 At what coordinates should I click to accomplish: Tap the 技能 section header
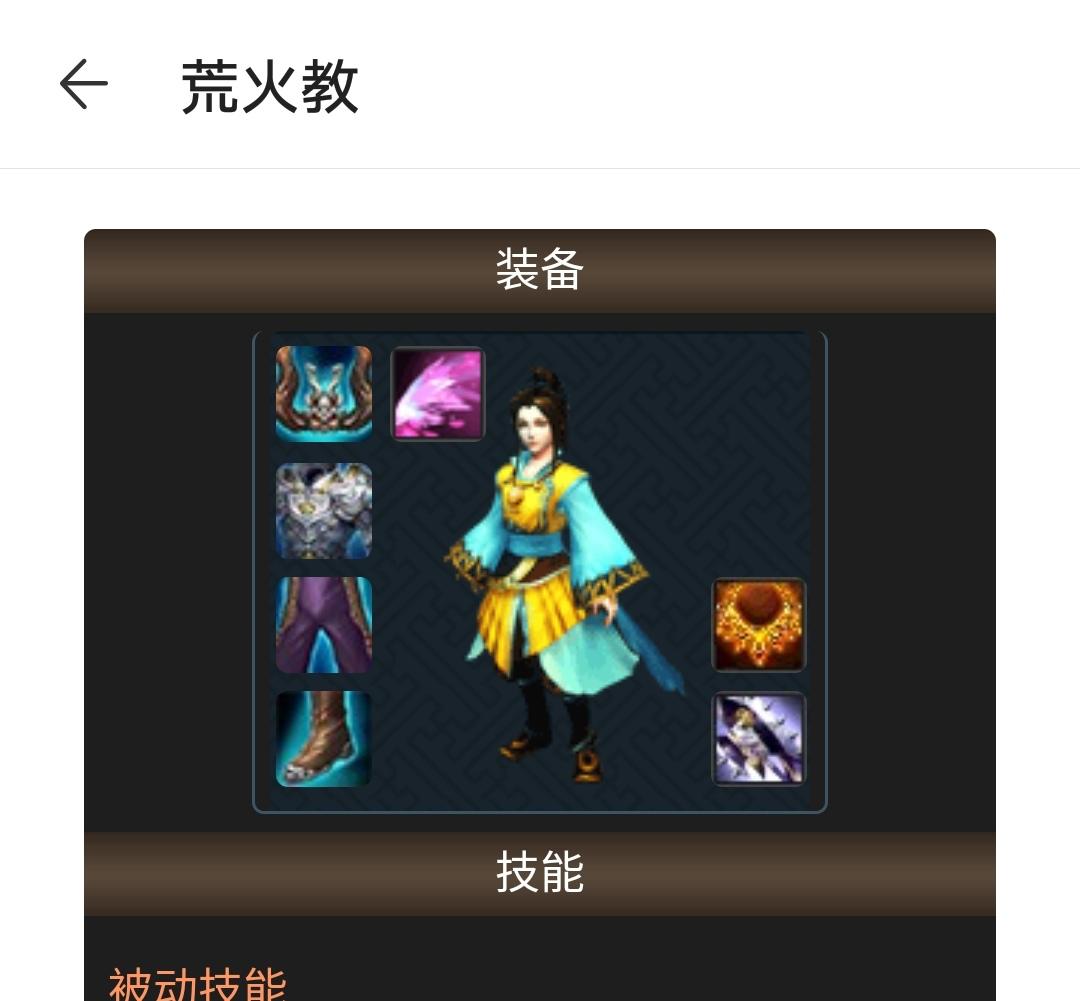(x=540, y=874)
